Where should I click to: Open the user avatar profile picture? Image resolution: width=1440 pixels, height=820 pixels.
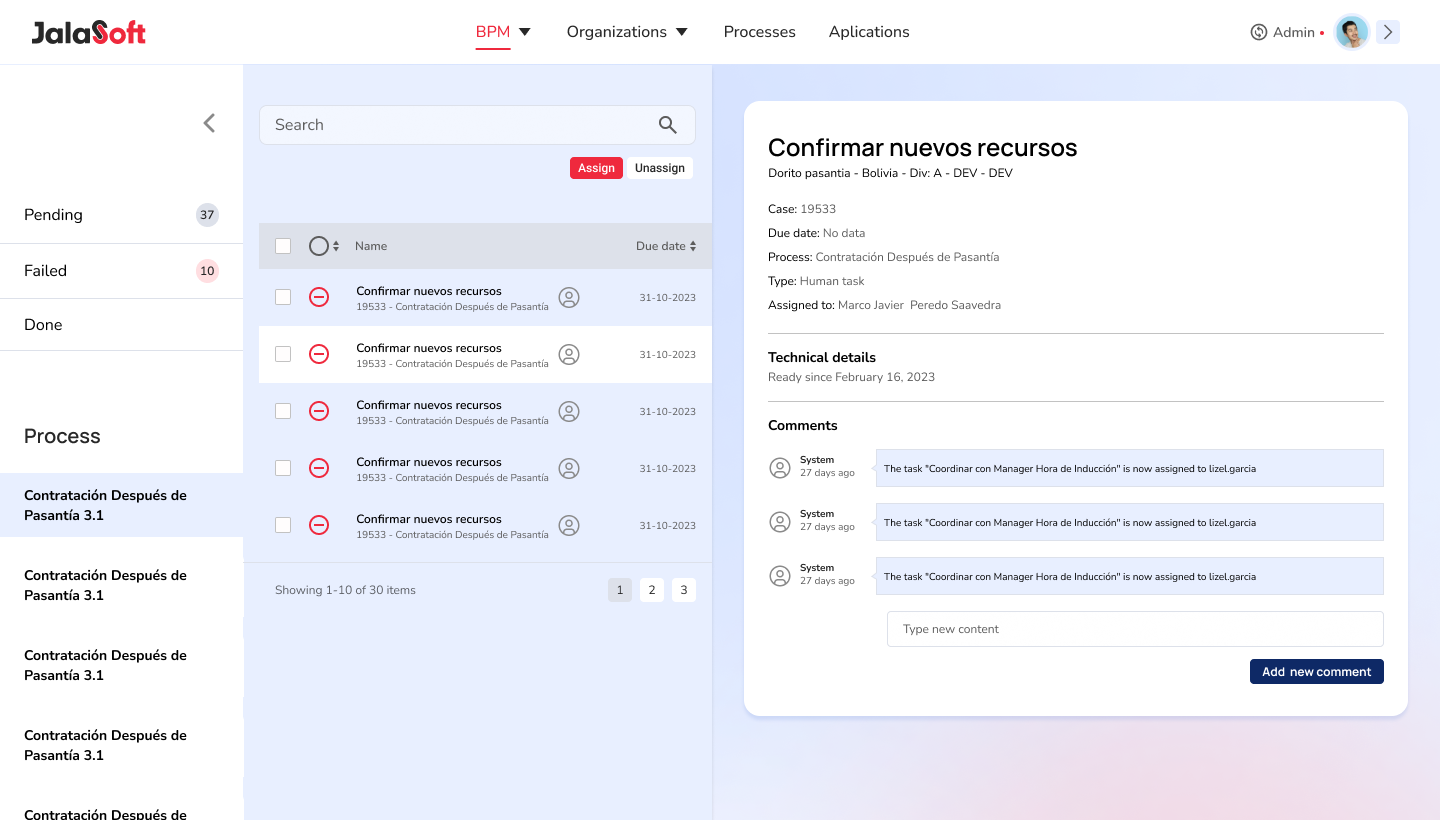click(1352, 32)
